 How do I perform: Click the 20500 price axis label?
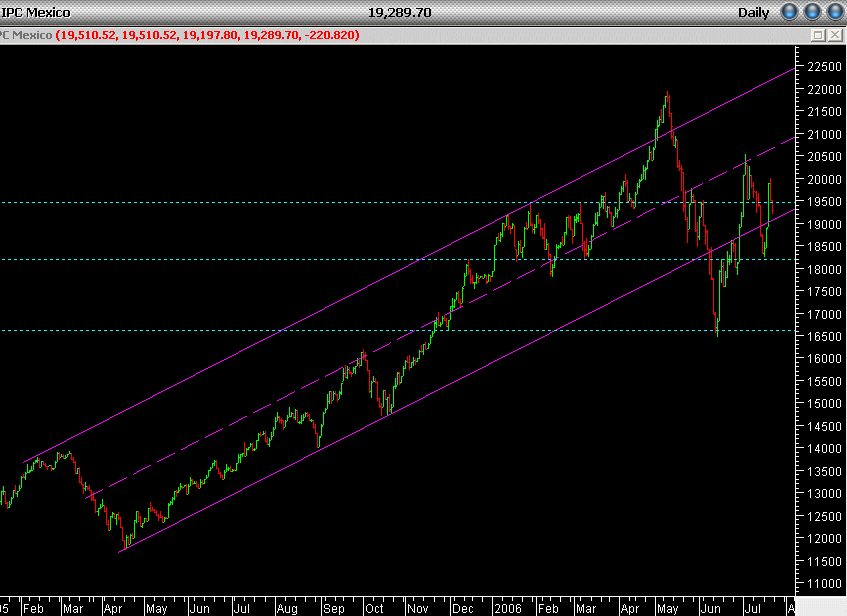(x=824, y=156)
